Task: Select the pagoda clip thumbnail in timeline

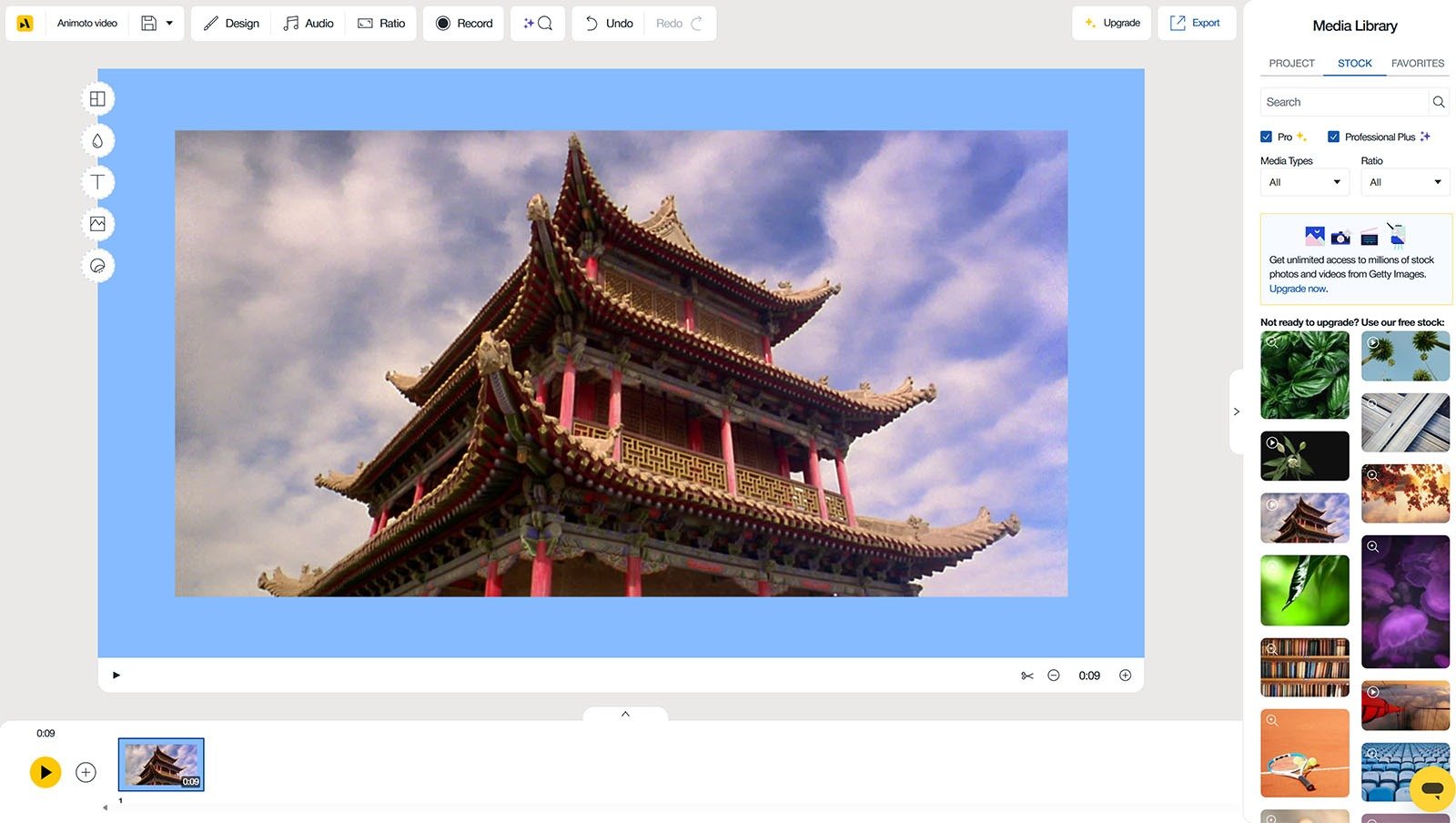Action: click(x=160, y=765)
